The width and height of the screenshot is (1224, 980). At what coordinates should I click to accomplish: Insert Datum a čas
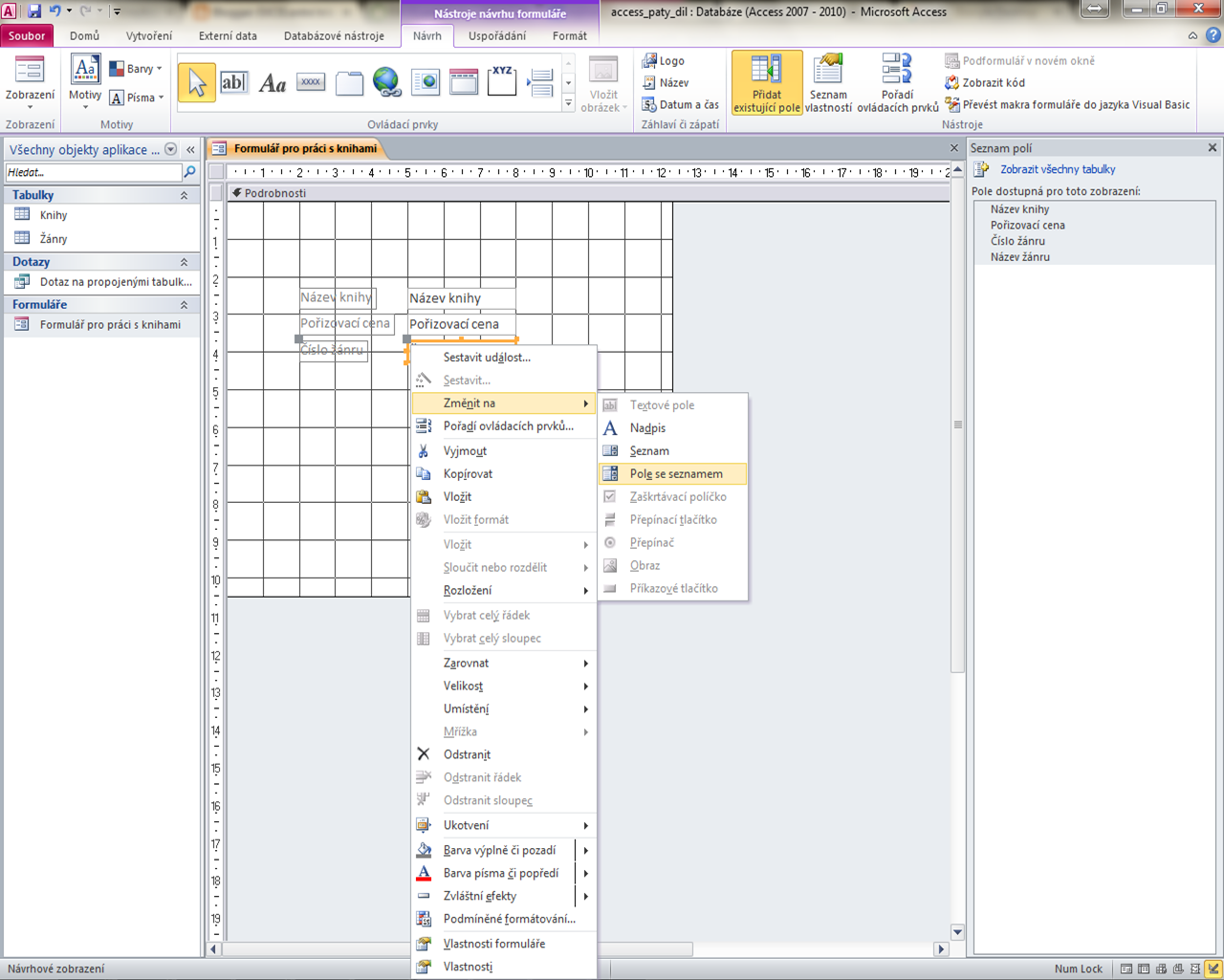click(x=681, y=104)
